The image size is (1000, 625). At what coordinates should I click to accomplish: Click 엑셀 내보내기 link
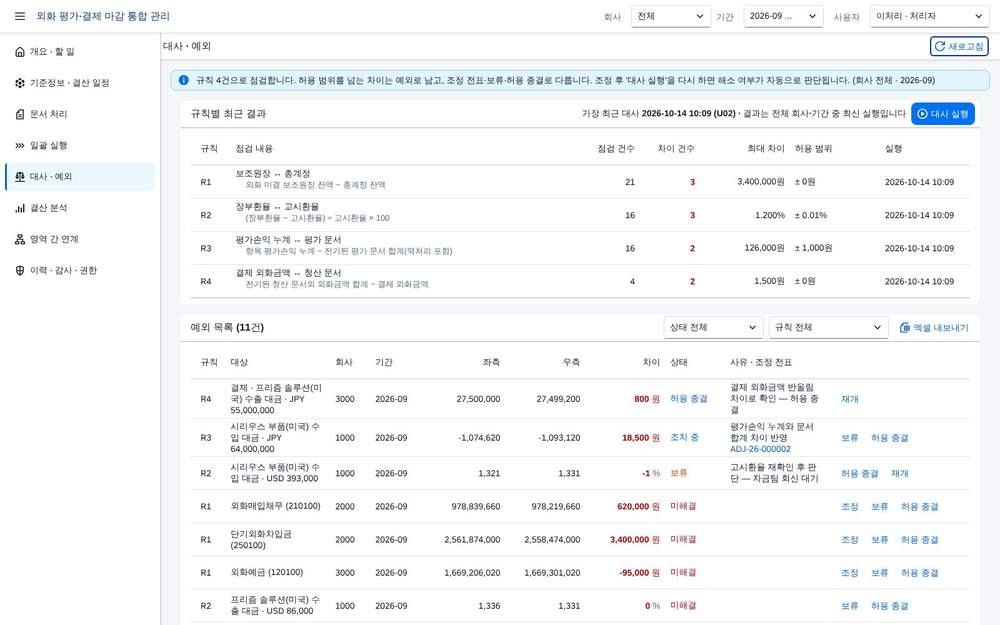coord(934,328)
